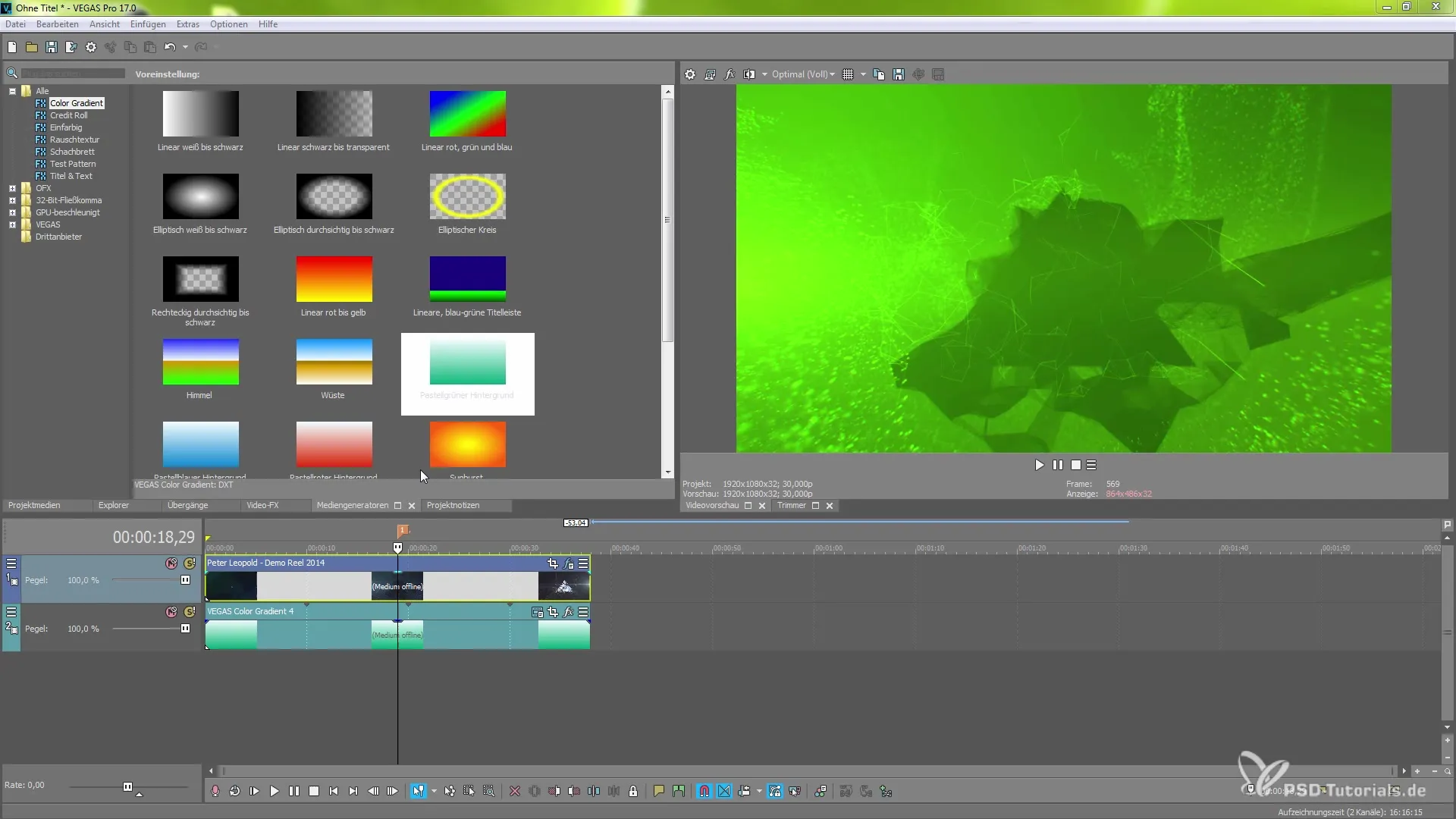Solo video track 2

click(x=190, y=612)
